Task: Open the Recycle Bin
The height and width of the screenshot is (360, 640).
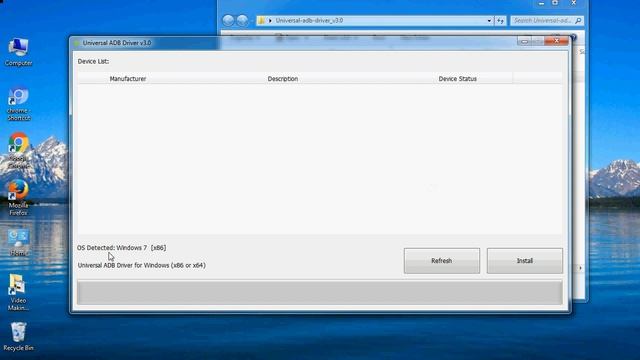Action: (x=18, y=337)
